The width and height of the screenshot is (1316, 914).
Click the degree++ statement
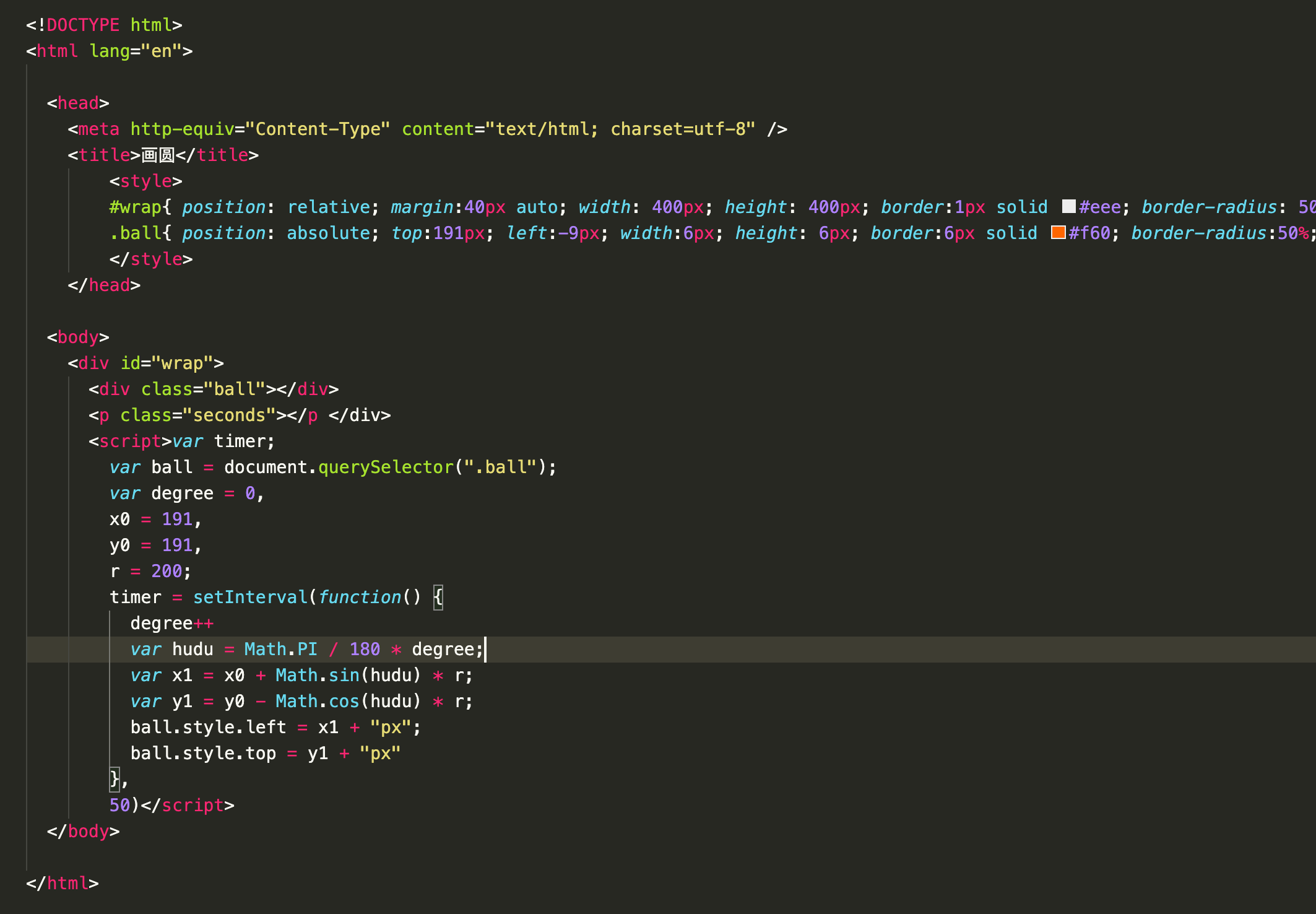(x=171, y=623)
